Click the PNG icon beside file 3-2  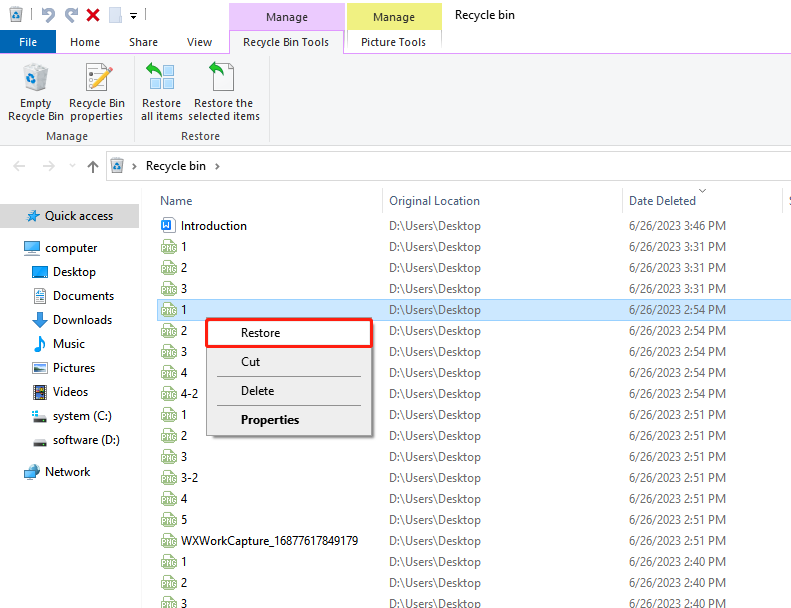[x=168, y=478]
